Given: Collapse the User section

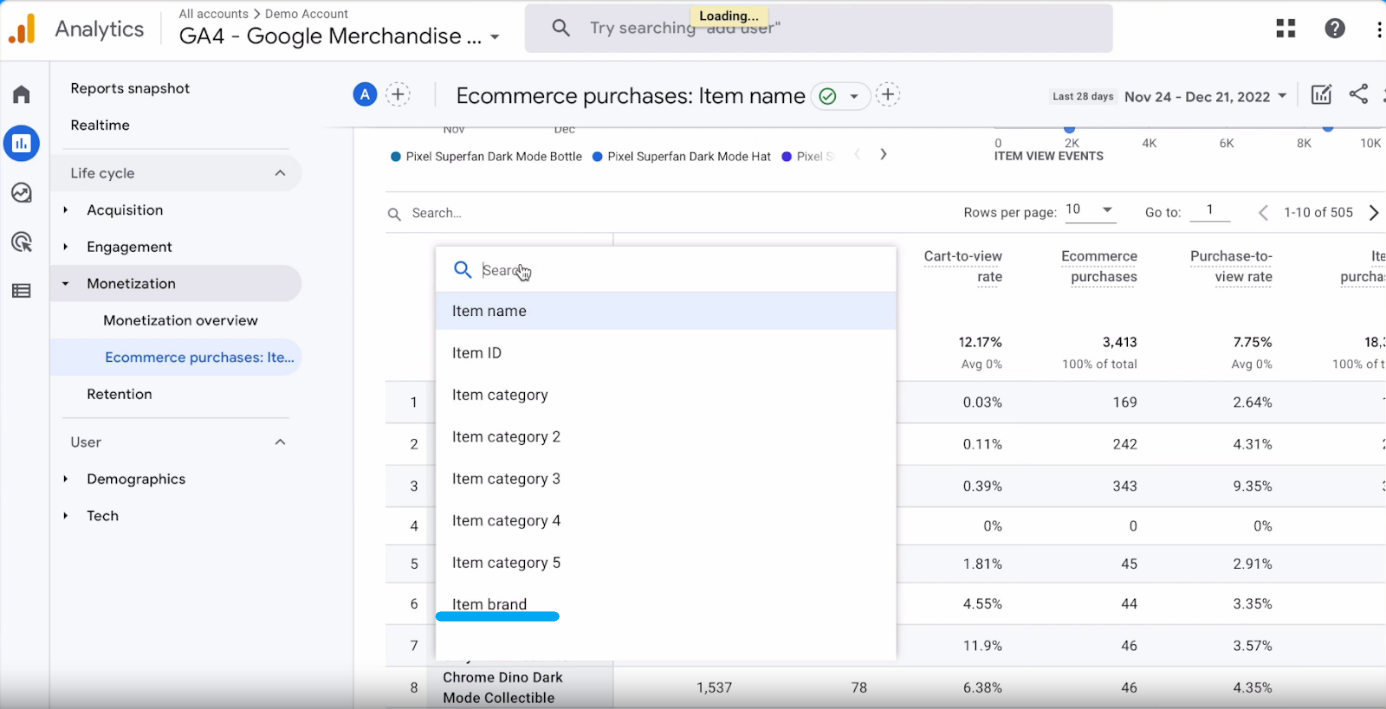Looking at the screenshot, I should coord(280,442).
